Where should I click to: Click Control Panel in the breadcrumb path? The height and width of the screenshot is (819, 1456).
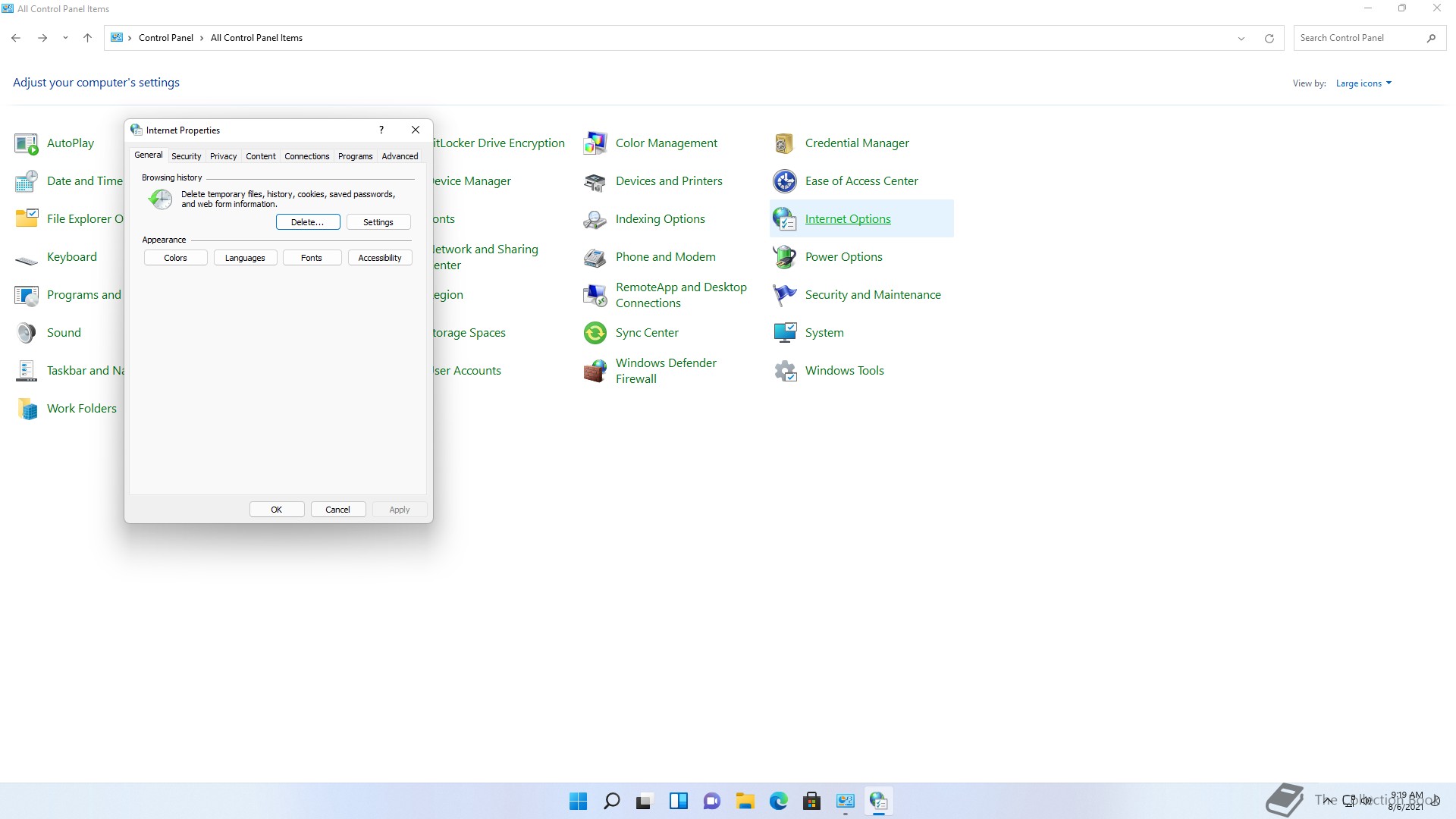[x=166, y=38]
